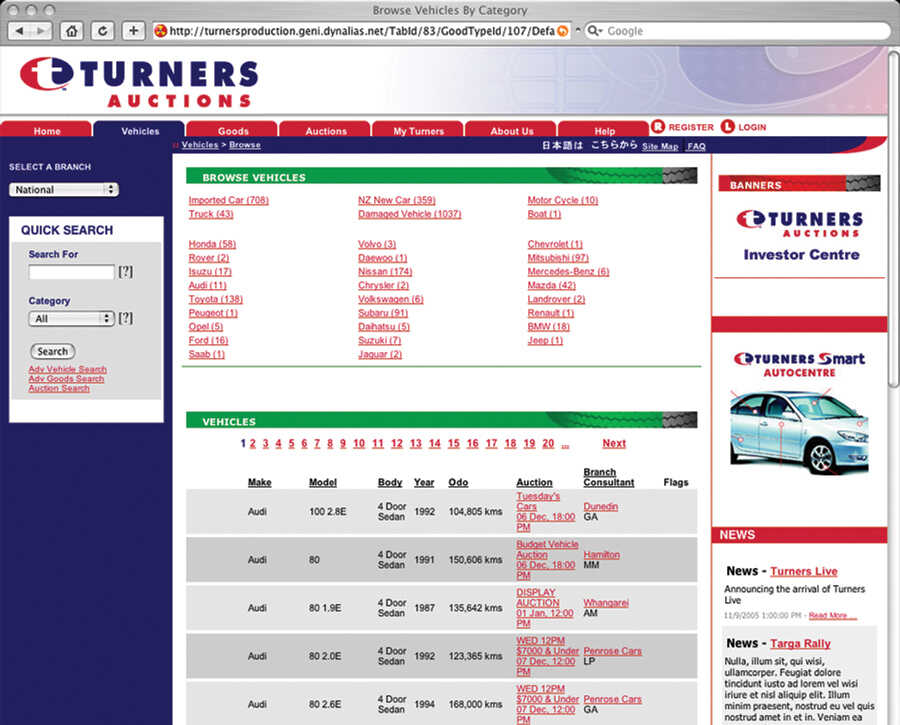
Task: Browse BMW (18) vehicles
Action: pyautogui.click(x=548, y=327)
